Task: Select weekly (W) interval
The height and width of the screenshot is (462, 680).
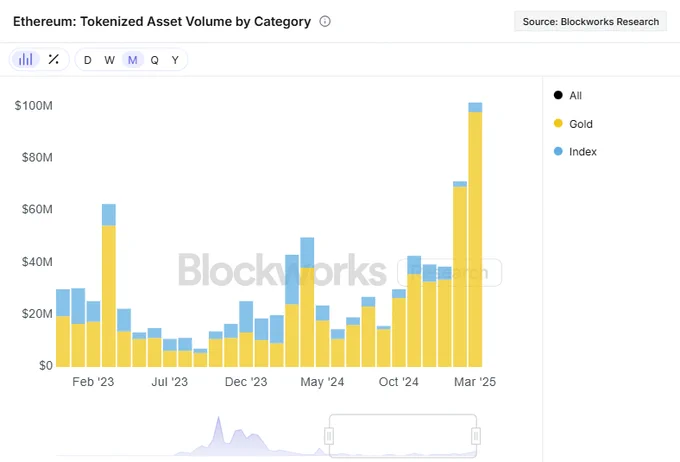Action: pos(110,60)
